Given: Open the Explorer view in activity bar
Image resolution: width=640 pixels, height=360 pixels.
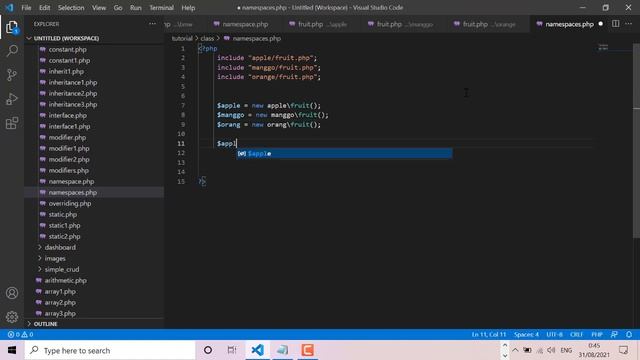Looking at the screenshot, I should pos(12,27).
